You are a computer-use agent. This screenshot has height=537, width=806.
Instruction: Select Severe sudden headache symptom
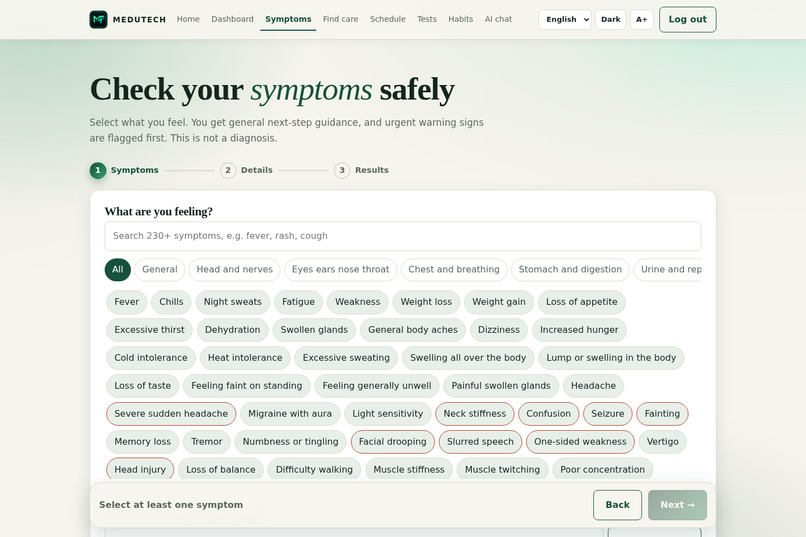[171, 414]
